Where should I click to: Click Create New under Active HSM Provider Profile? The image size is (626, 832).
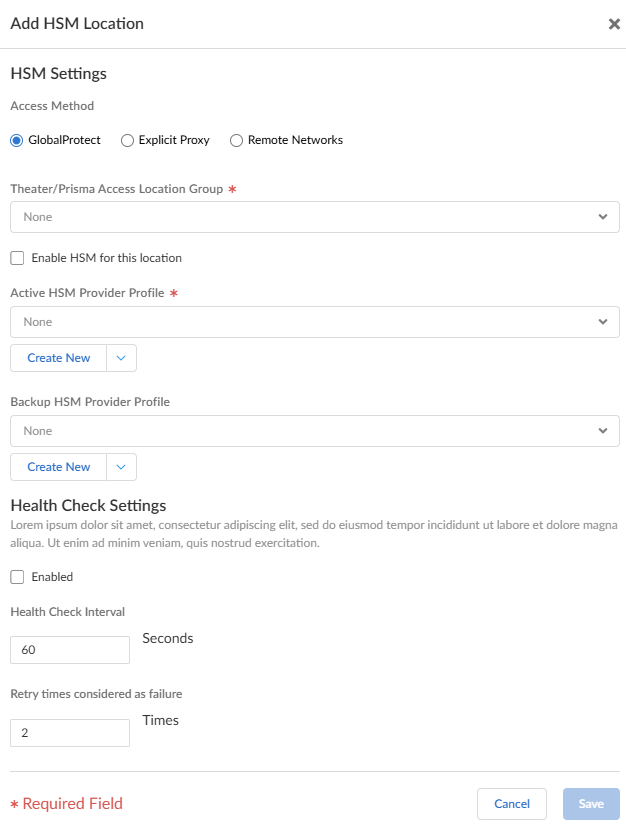59,358
